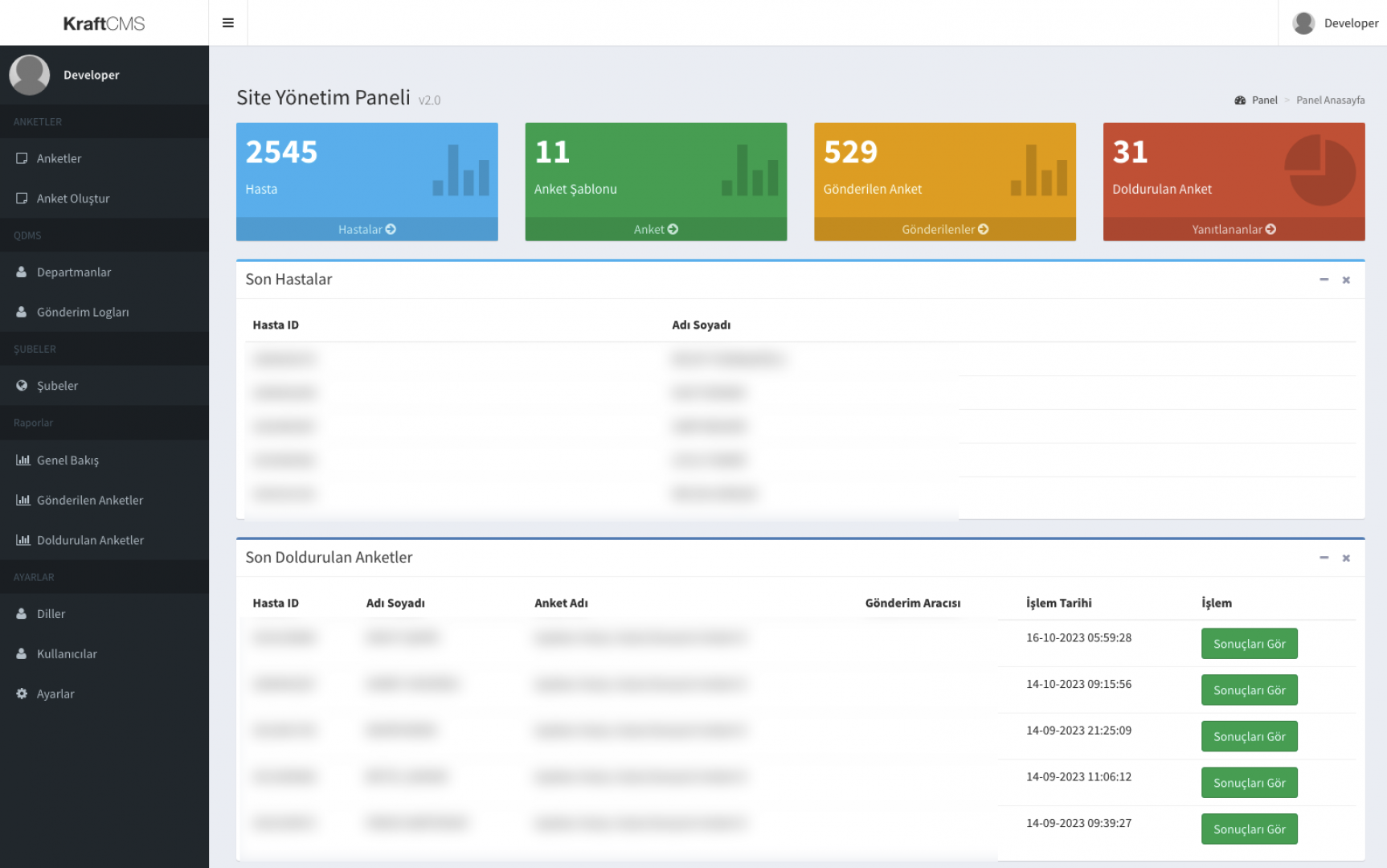The width and height of the screenshot is (1387, 868).
Task: Click the İşlem Tarihi column header
Action: [x=1058, y=603]
